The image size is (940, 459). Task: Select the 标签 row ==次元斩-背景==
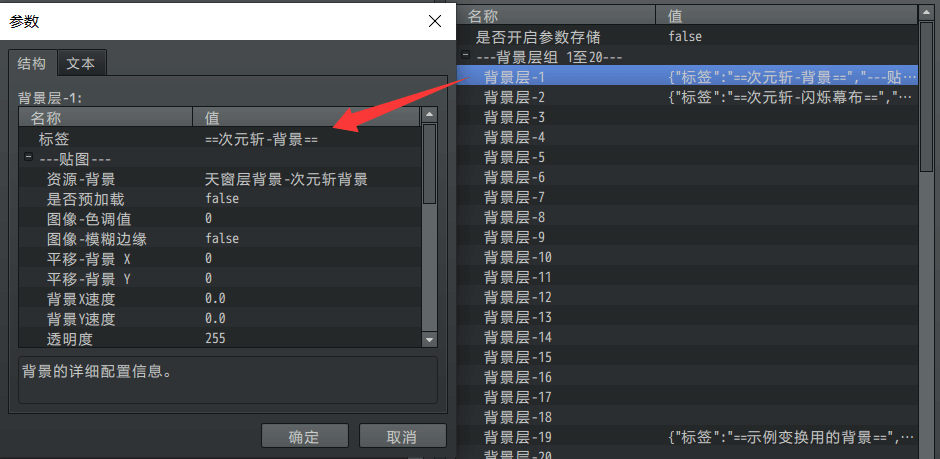[220, 140]
